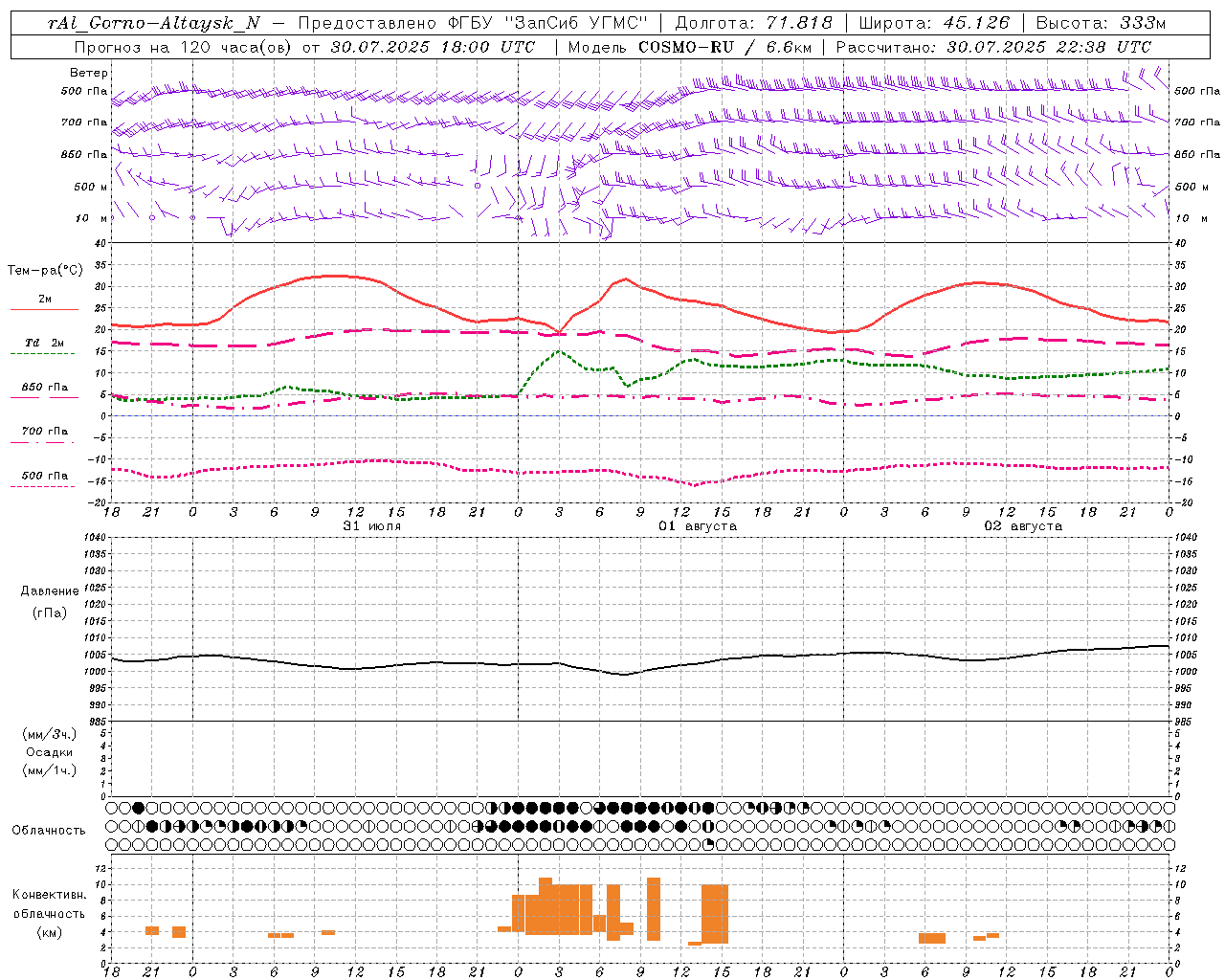1225x980 pixels.
Task: Click the Модель COSMO-RU / 6.6км label
Action: [690, 47]
